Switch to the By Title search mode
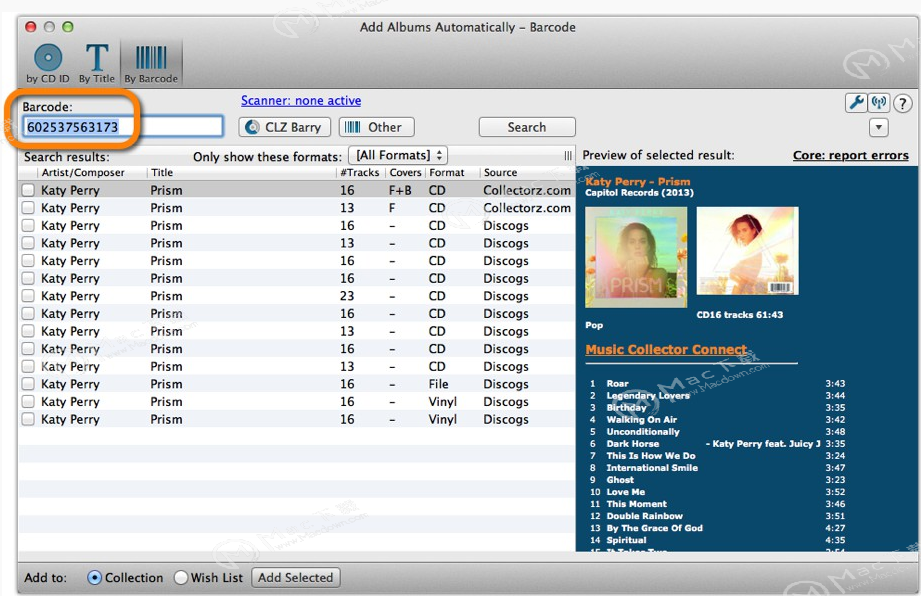921x596 pixels. [x=97, y=63]
